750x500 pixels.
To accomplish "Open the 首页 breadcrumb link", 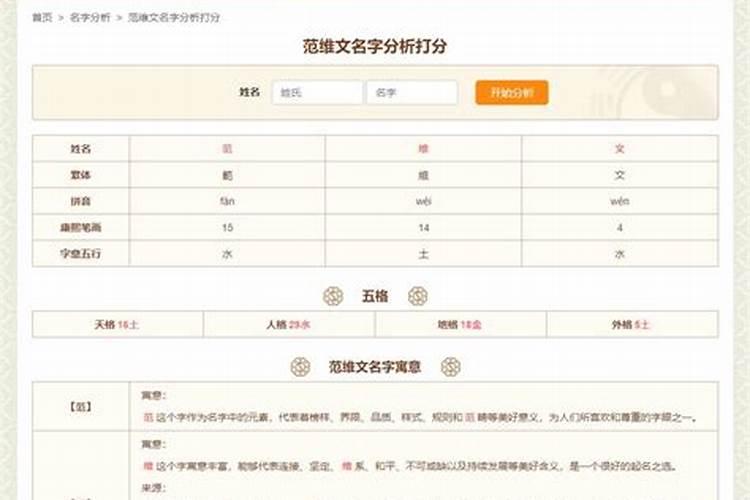I will pyautogui.click(x=42, y=18).
